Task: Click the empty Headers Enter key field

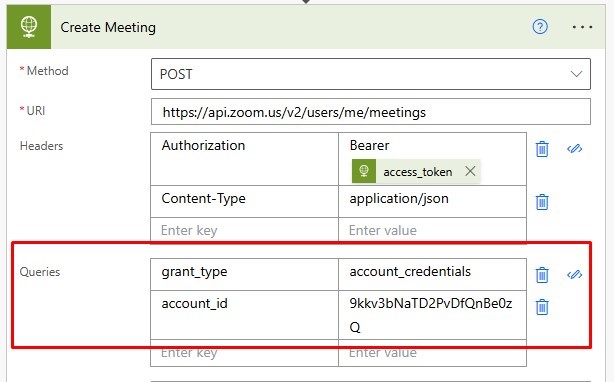Action: point(244,230)
